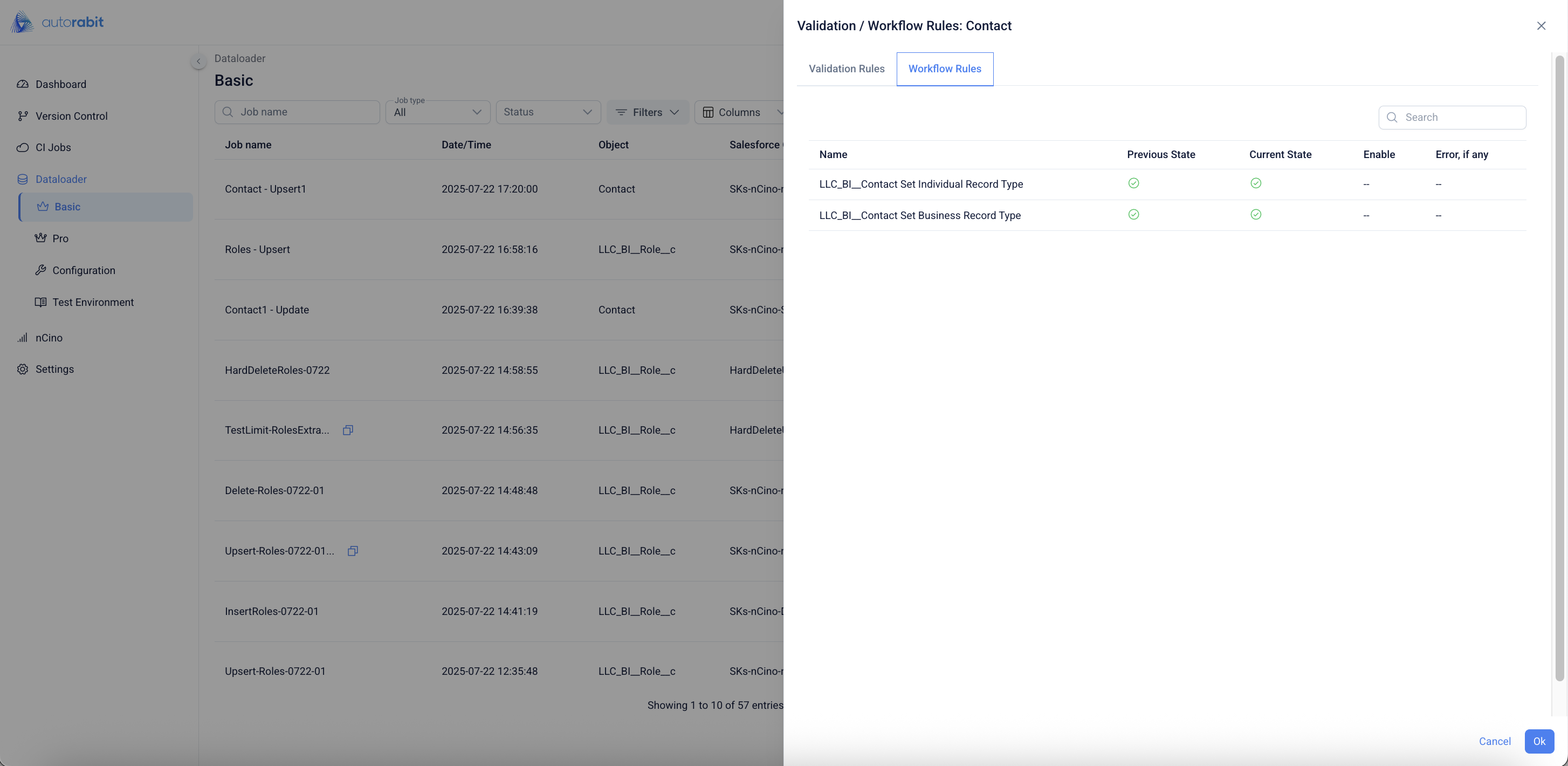Select the Workflow Rules tab
Viewport: 1568px width, 766px height.
(x=944, y=69)
